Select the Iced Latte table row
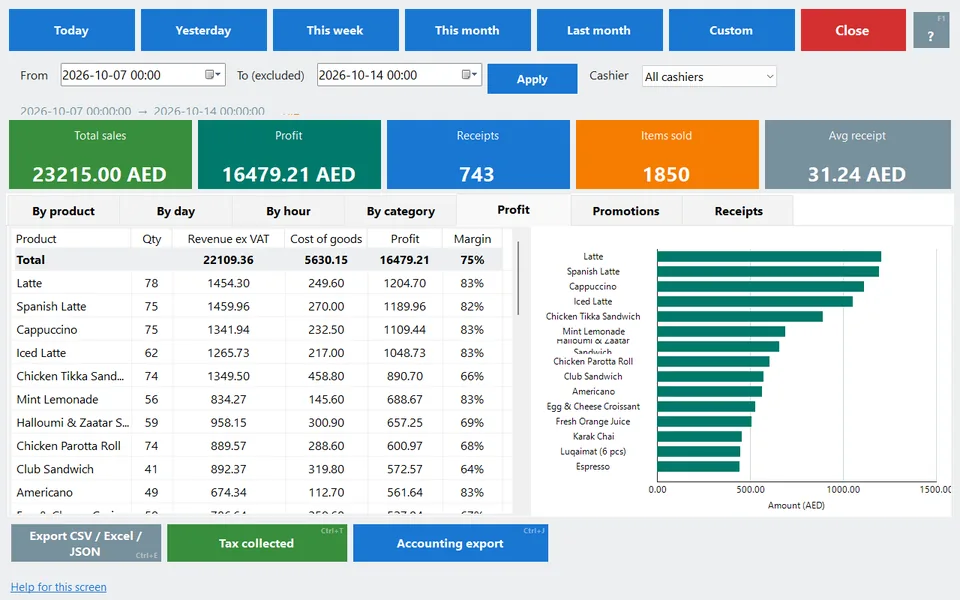 pyautogui.click(x=257, y=353)
